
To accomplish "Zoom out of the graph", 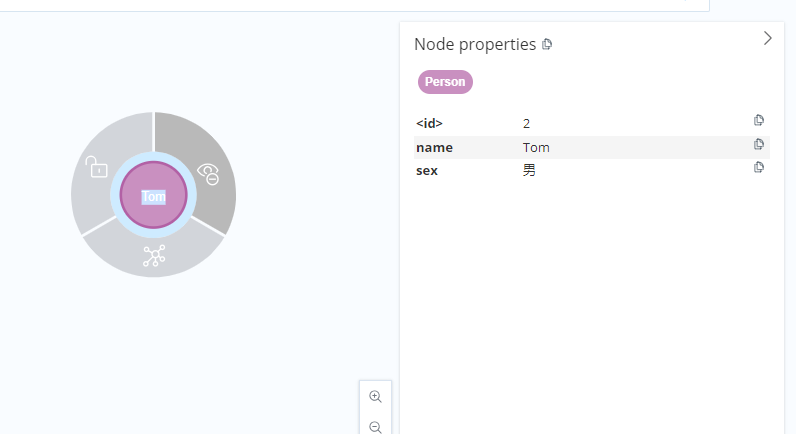I will click(x=376, y=427).
